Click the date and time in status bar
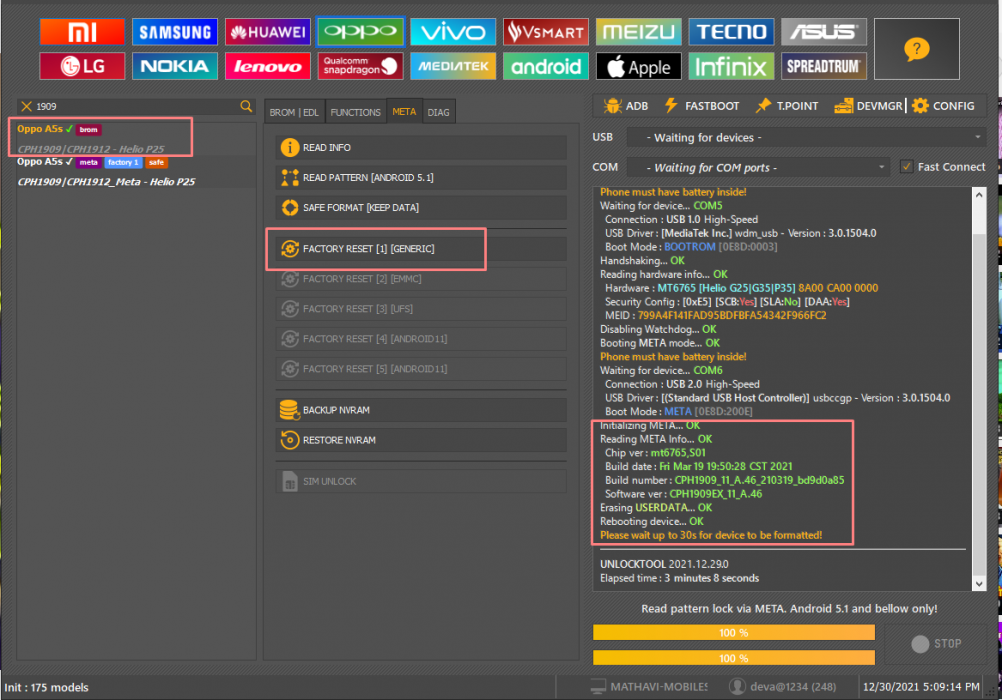 pyautogui.click(x=921, y=687)
